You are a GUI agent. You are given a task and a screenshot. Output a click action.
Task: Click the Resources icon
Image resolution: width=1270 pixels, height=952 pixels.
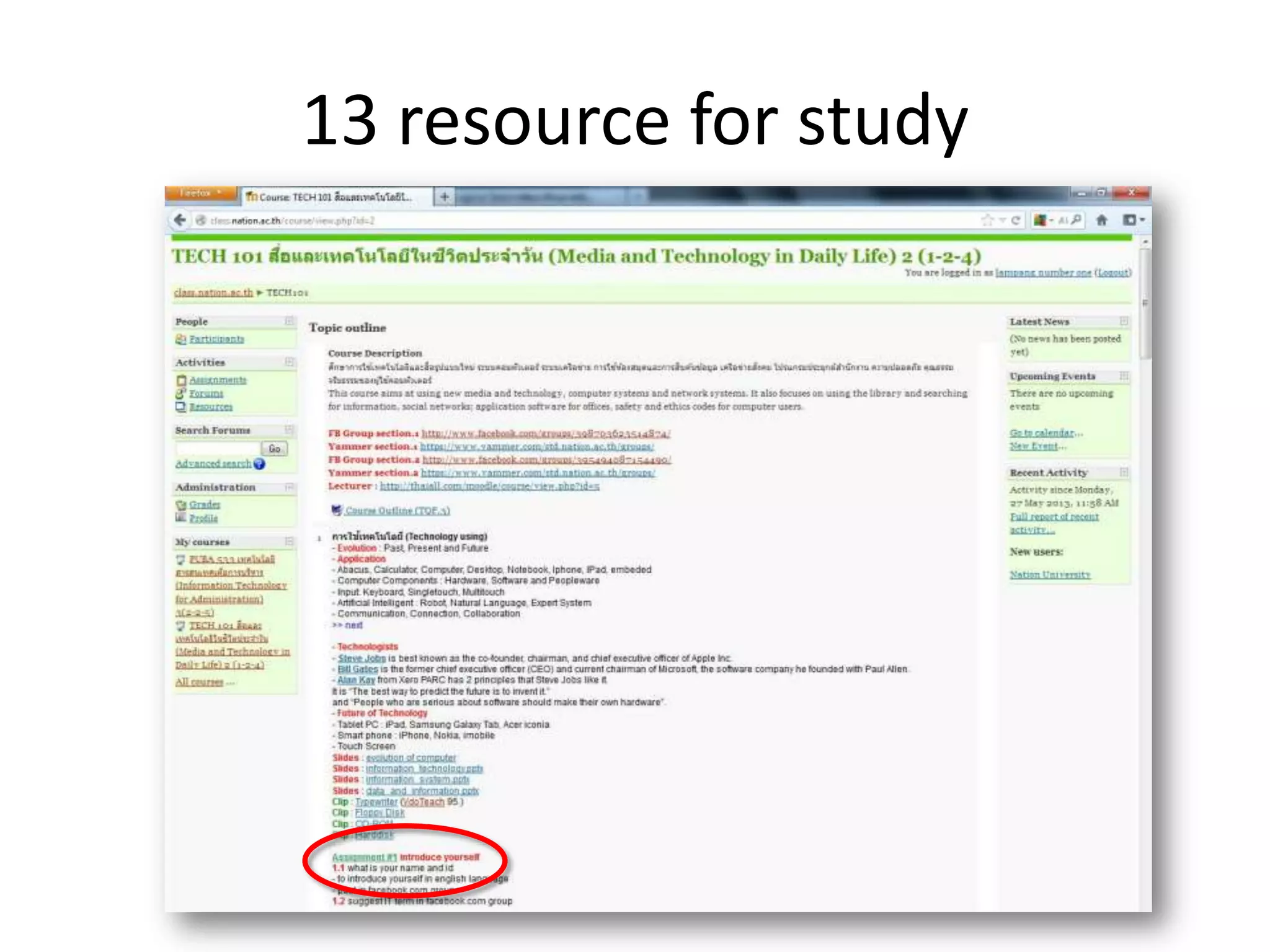click(x=180, y=407)
